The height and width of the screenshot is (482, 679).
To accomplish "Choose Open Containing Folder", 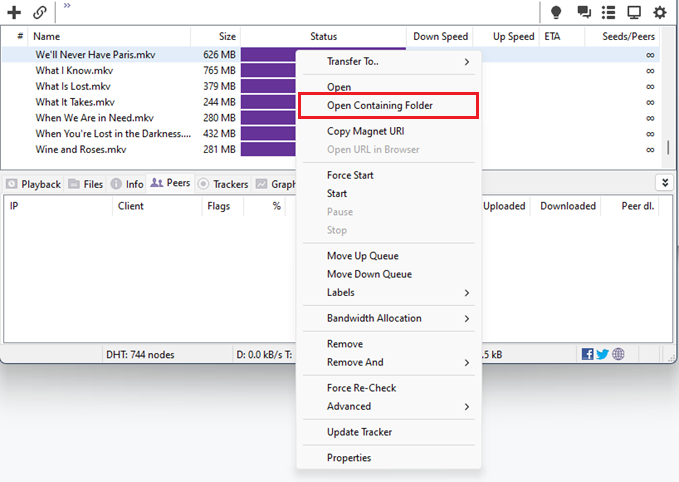I will (389, 105).
